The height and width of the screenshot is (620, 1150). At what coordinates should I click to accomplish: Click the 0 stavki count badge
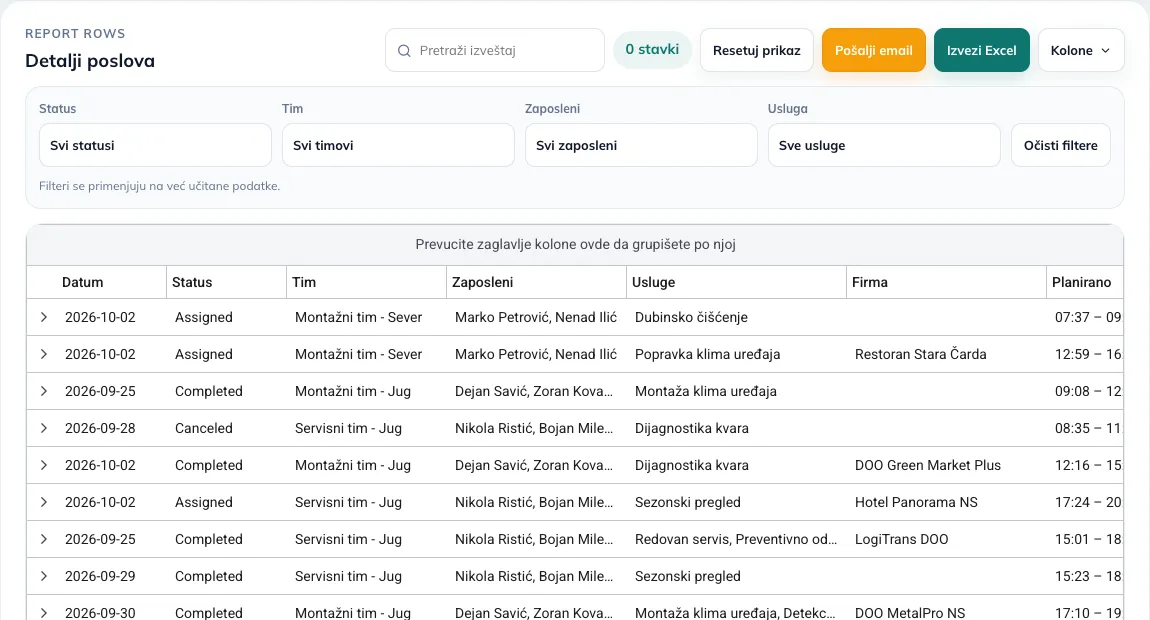(x=652, y=50)
